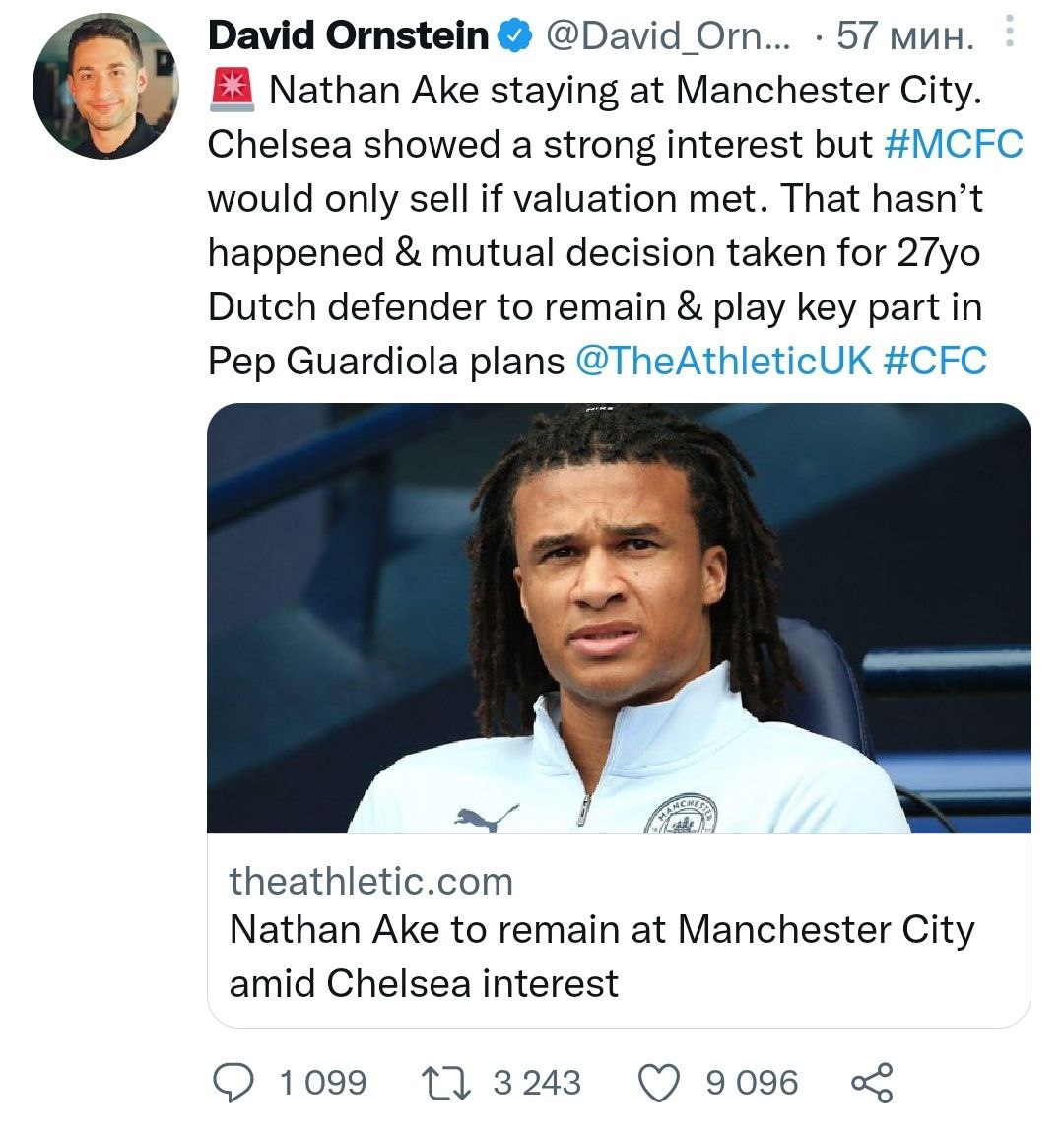The width and height of the screenshot is (1064, 1133).
Task: Click the share icon
Action: click(871, 1083)
